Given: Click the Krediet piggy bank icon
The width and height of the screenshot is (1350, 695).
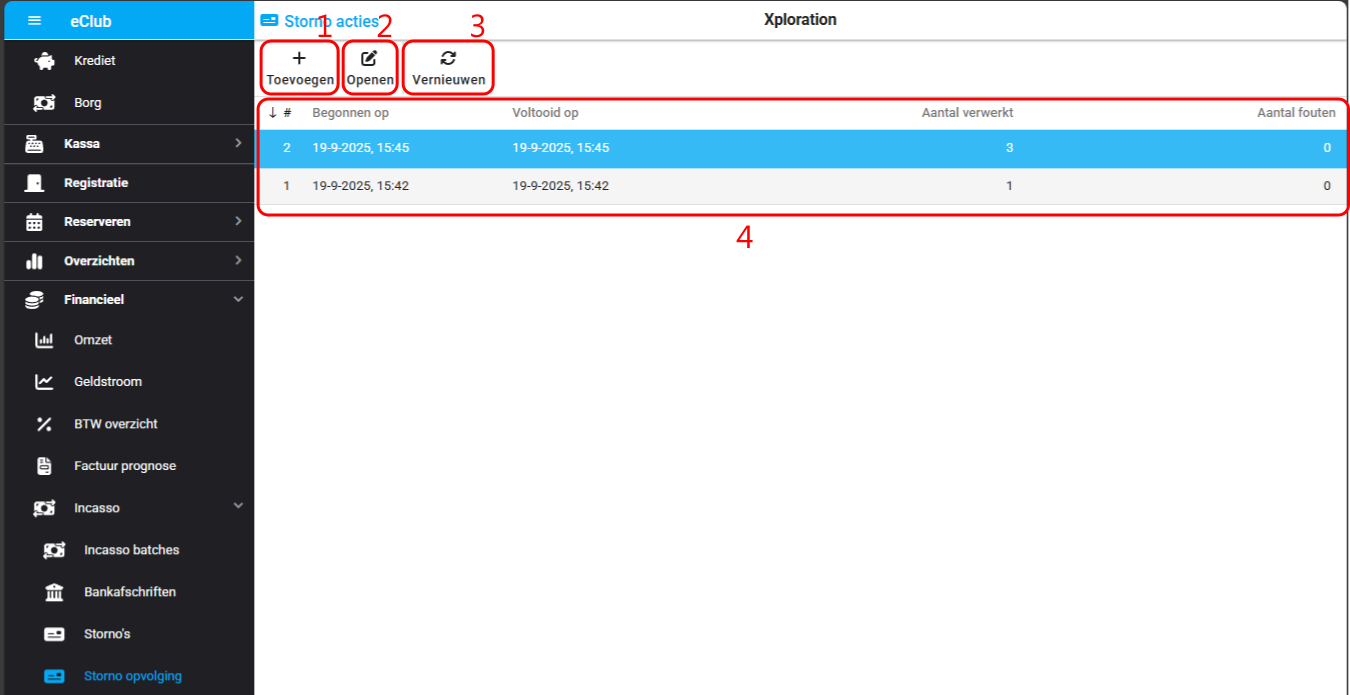Looking at the screenshot, I should coord(44,61).
